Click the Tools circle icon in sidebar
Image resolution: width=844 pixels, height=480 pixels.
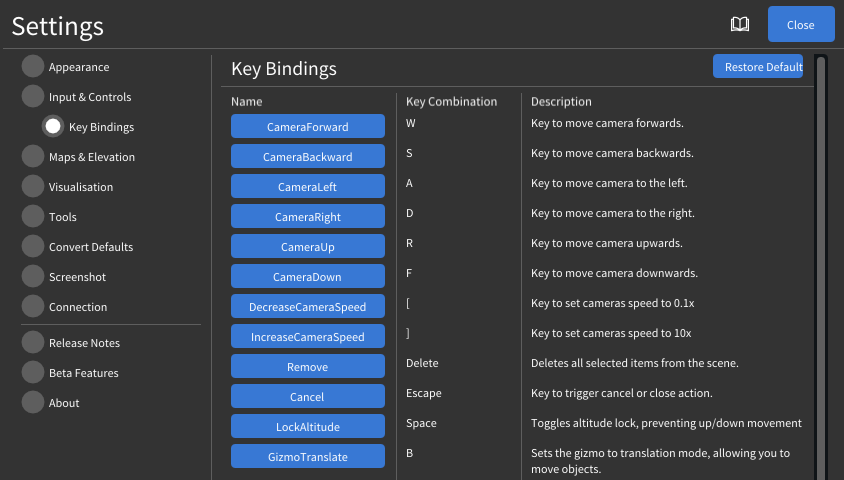[33, 217]
